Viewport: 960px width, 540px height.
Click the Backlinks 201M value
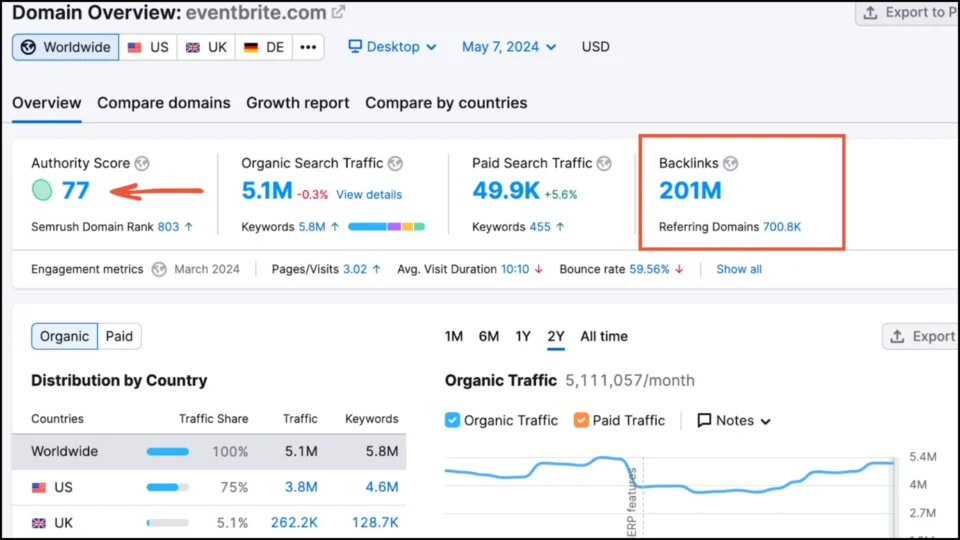[x=690, y=190]
